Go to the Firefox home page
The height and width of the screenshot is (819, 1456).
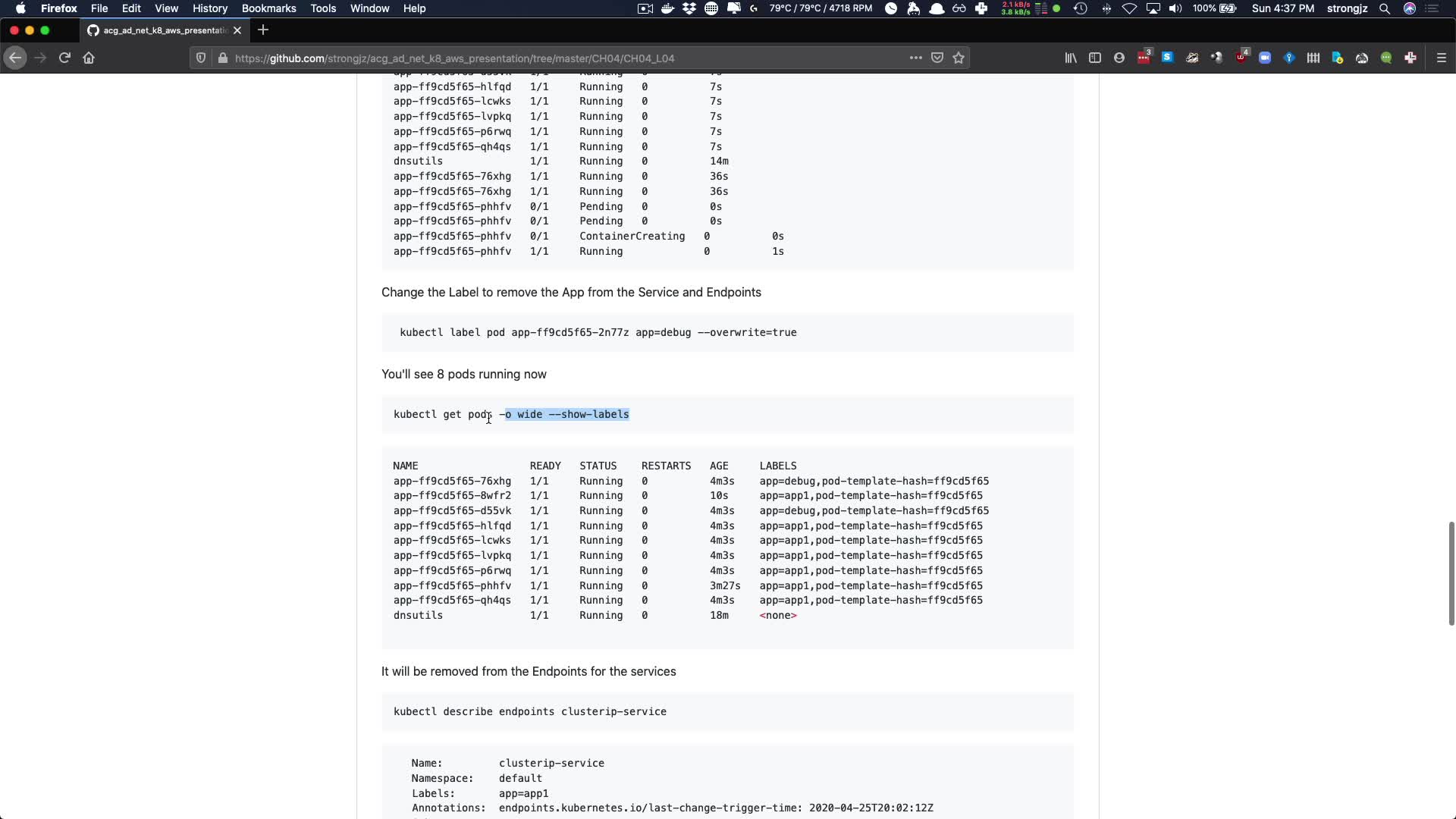89,58
